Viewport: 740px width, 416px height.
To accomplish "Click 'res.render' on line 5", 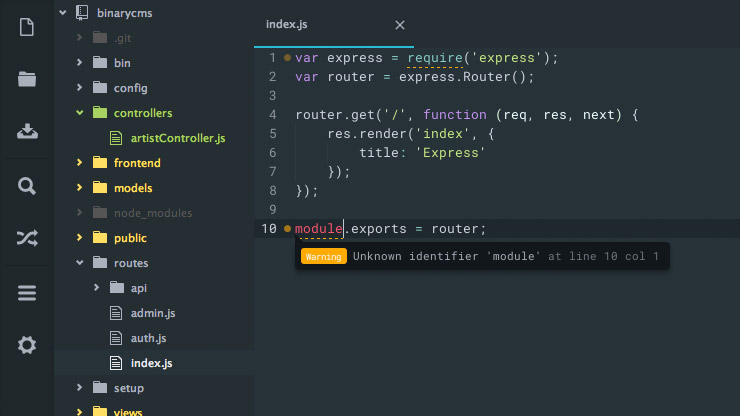I will pyautogui.click(x=367, y=134).
